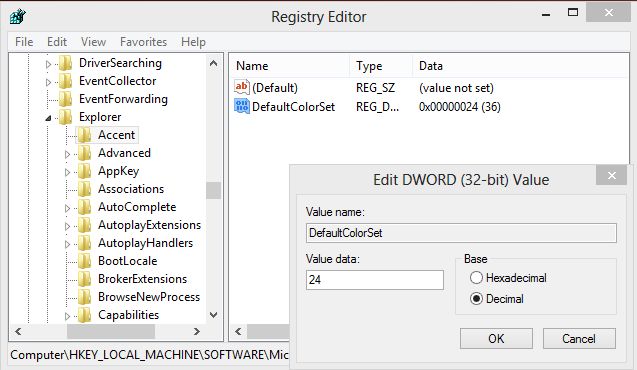This screenshot has height=370, width=637.
Task: Click the BrowseNewProcess folder icon
Action: [84, 297]
